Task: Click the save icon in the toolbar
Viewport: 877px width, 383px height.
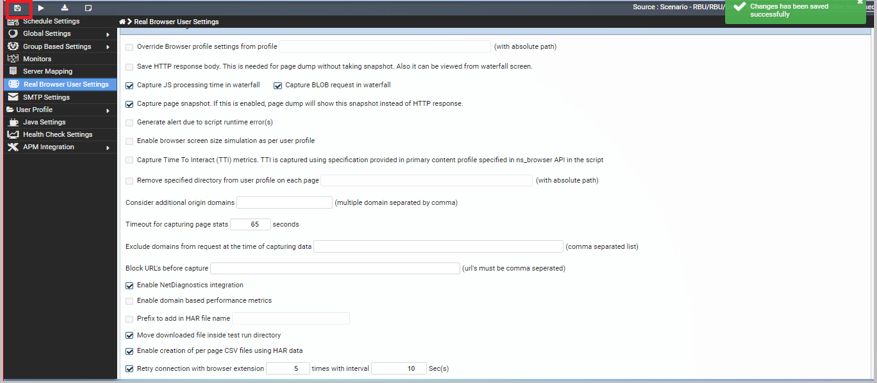Action: 17,8
